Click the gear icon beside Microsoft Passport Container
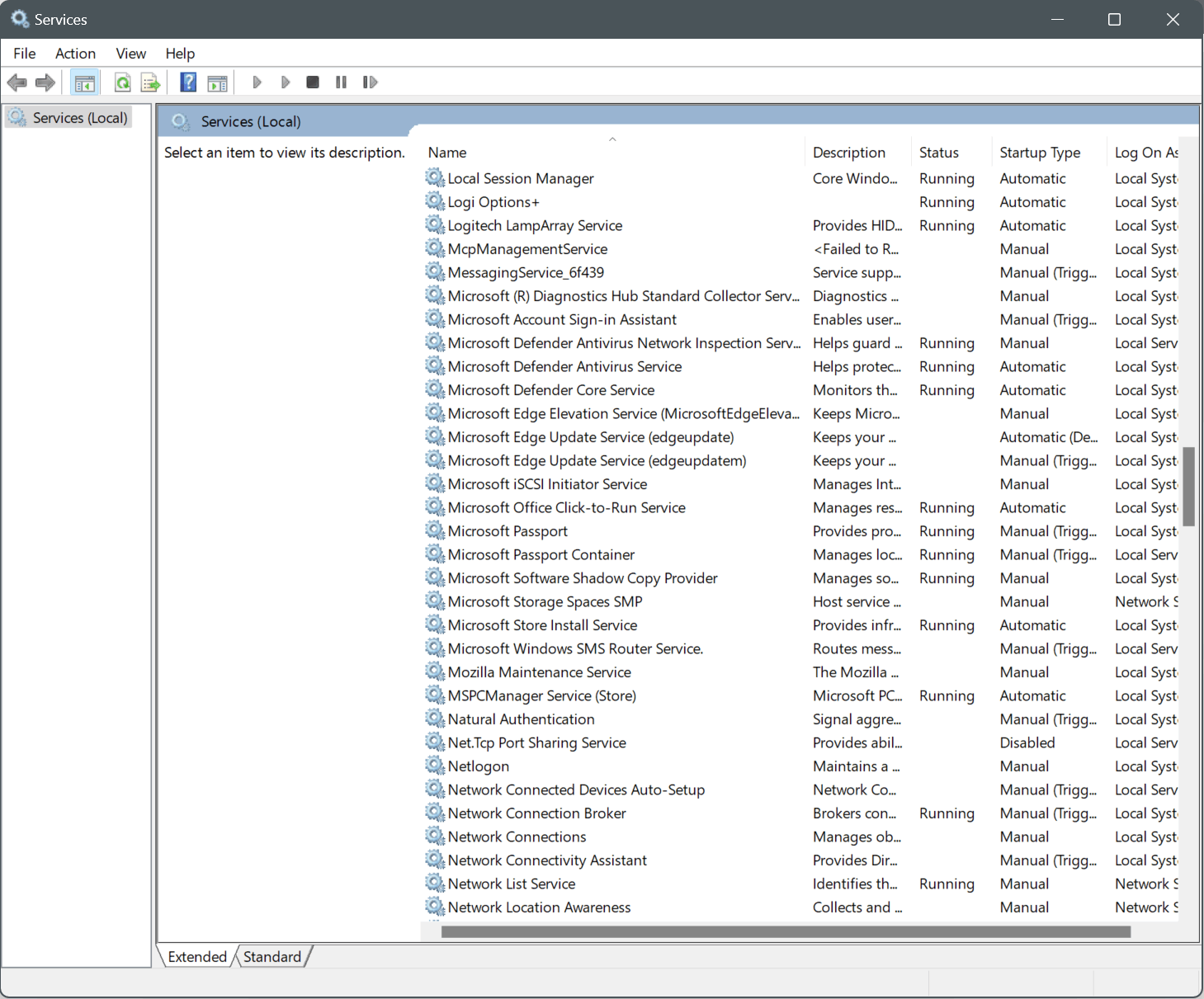 click(435, 554)
